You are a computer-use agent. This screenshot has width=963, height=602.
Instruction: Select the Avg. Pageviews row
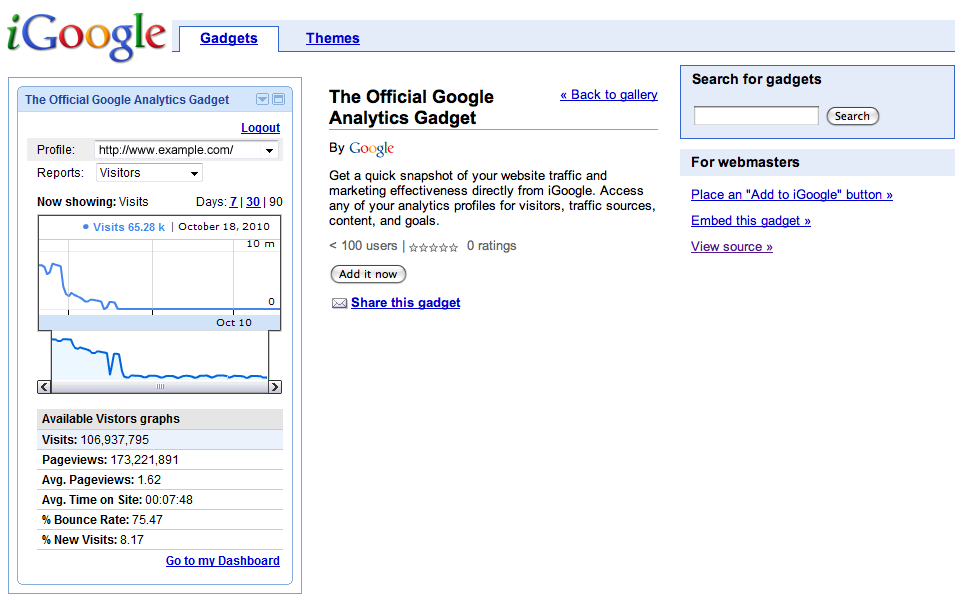coord(160,480)
